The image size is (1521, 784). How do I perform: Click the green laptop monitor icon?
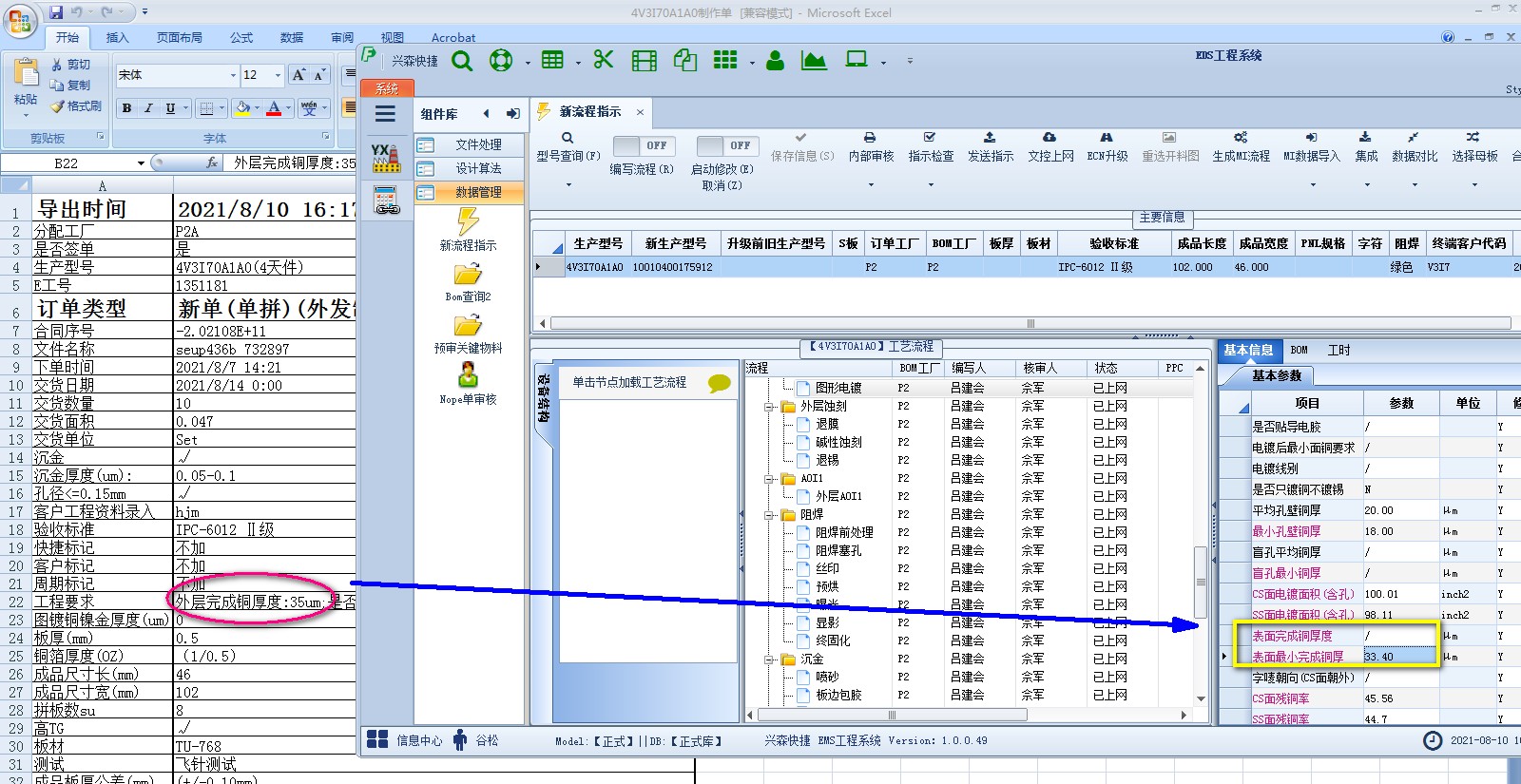pyautogui.click(x=857, y=60)
